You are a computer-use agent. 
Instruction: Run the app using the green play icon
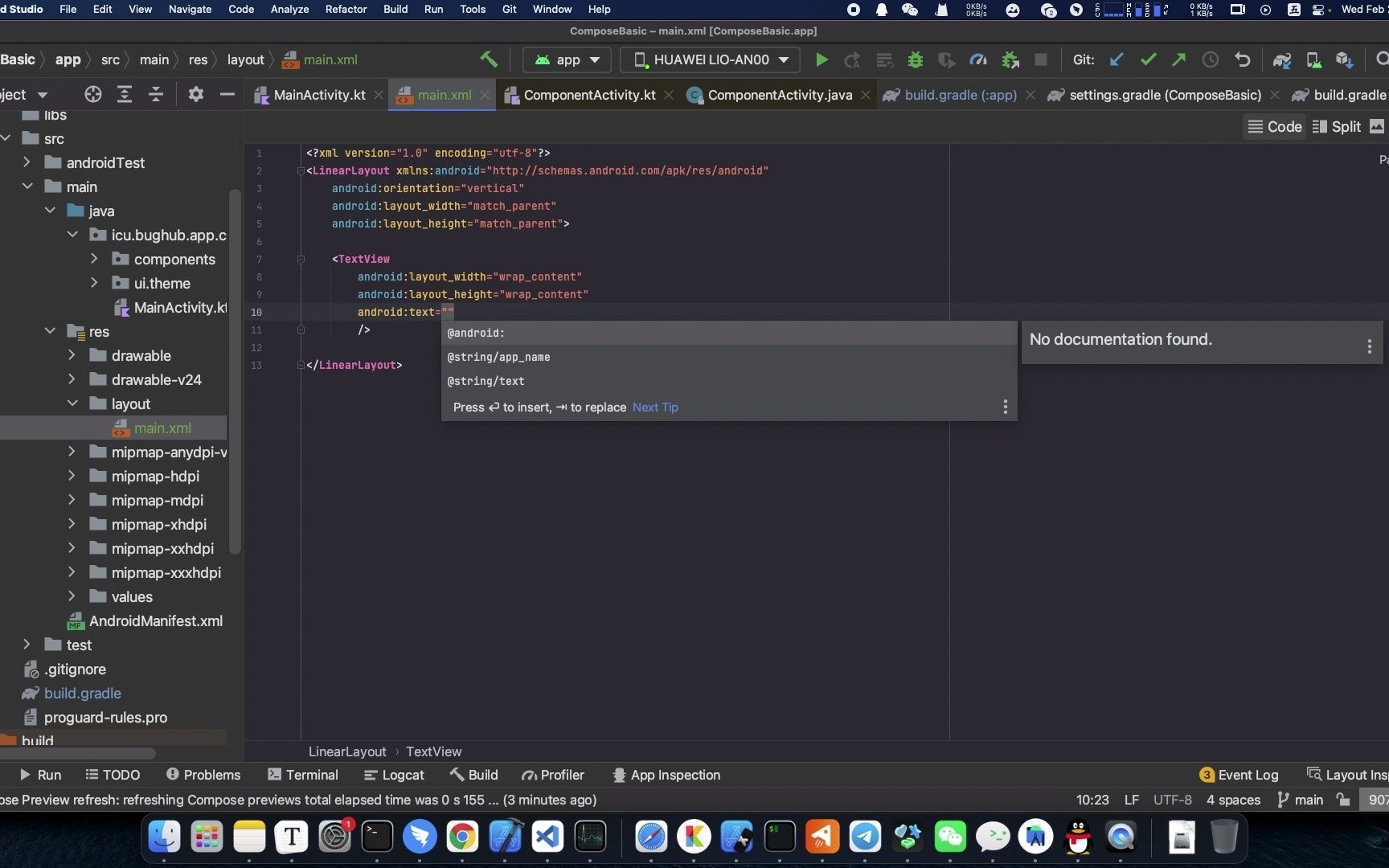coord(821,59)
